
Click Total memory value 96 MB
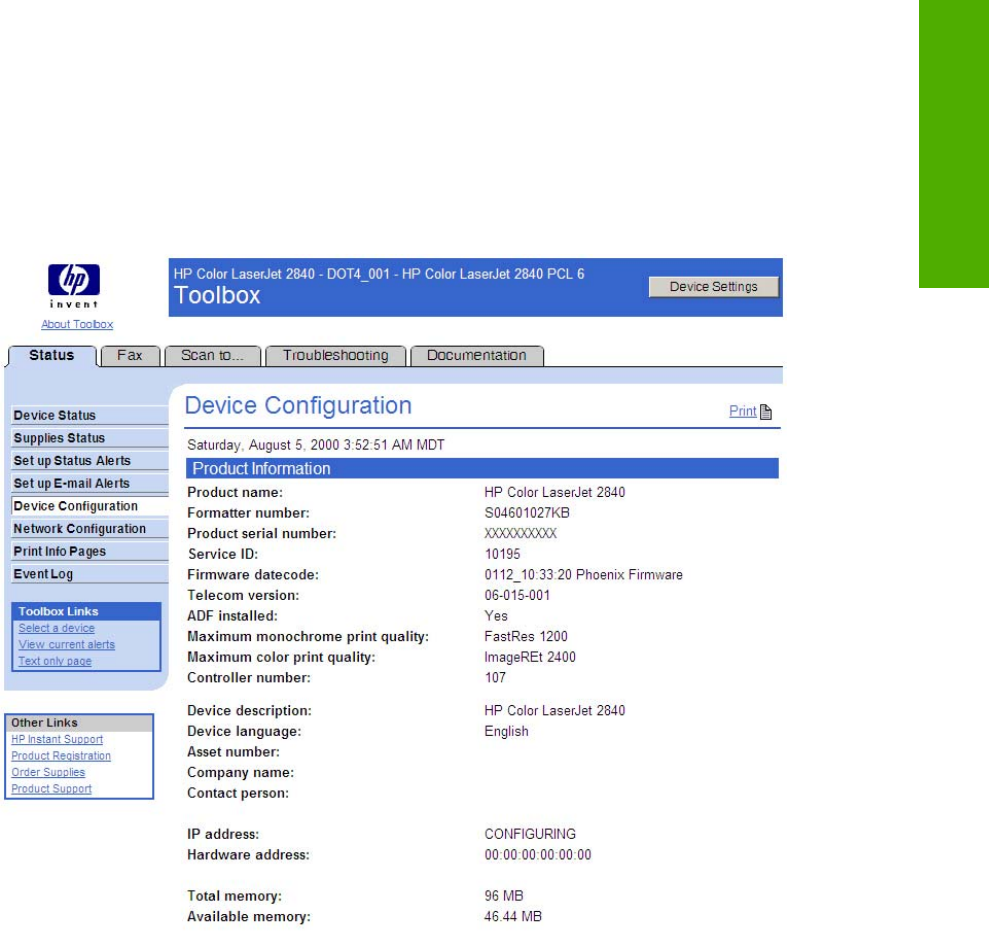click(504, 896)
